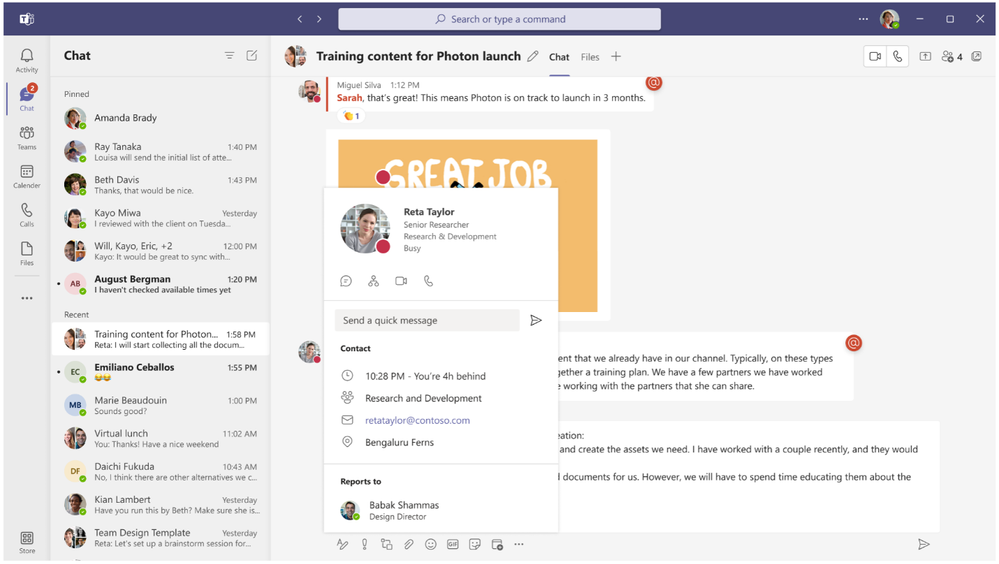
Task: Video call Reta Taylor from card
Action: [x=401, y=280]
